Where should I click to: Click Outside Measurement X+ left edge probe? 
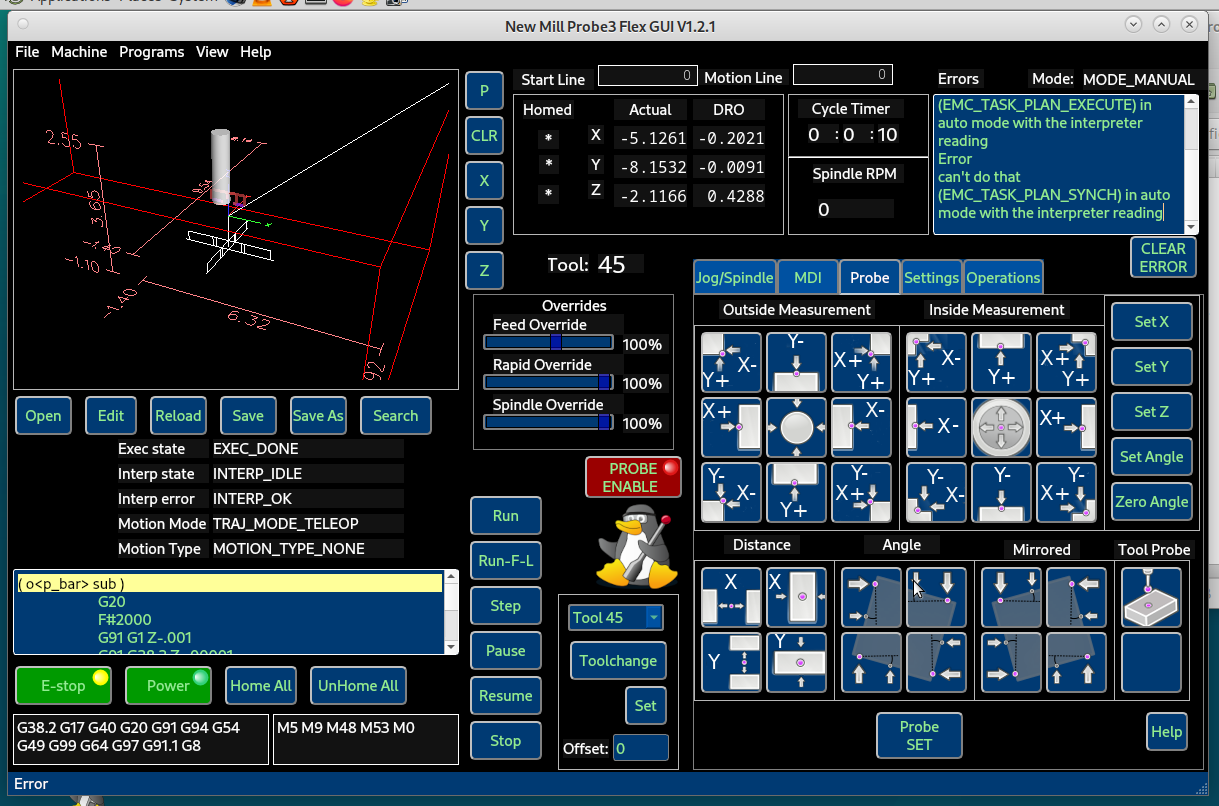point(731,427)
